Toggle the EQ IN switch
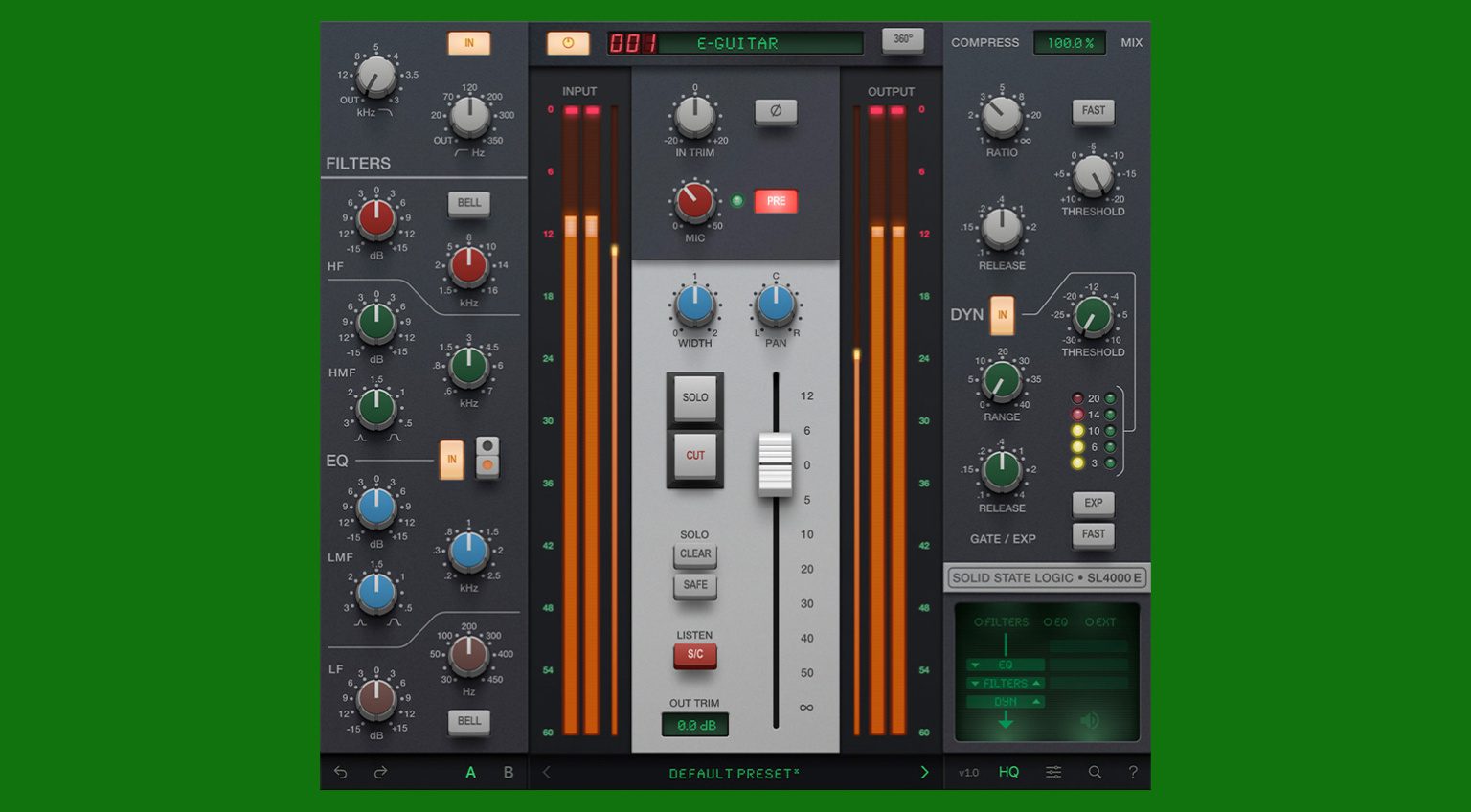 451,460
